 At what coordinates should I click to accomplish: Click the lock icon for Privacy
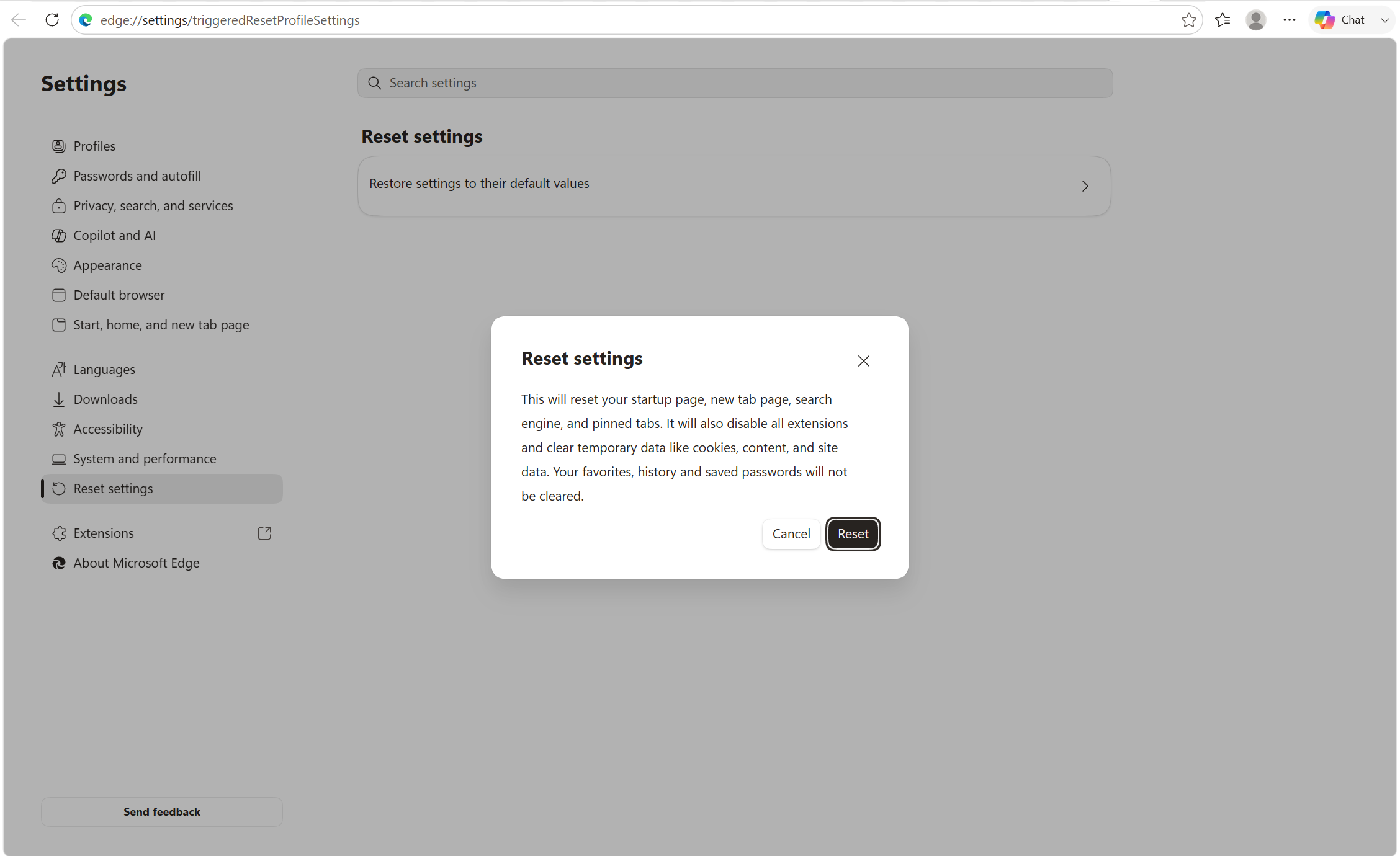[59, 206]
